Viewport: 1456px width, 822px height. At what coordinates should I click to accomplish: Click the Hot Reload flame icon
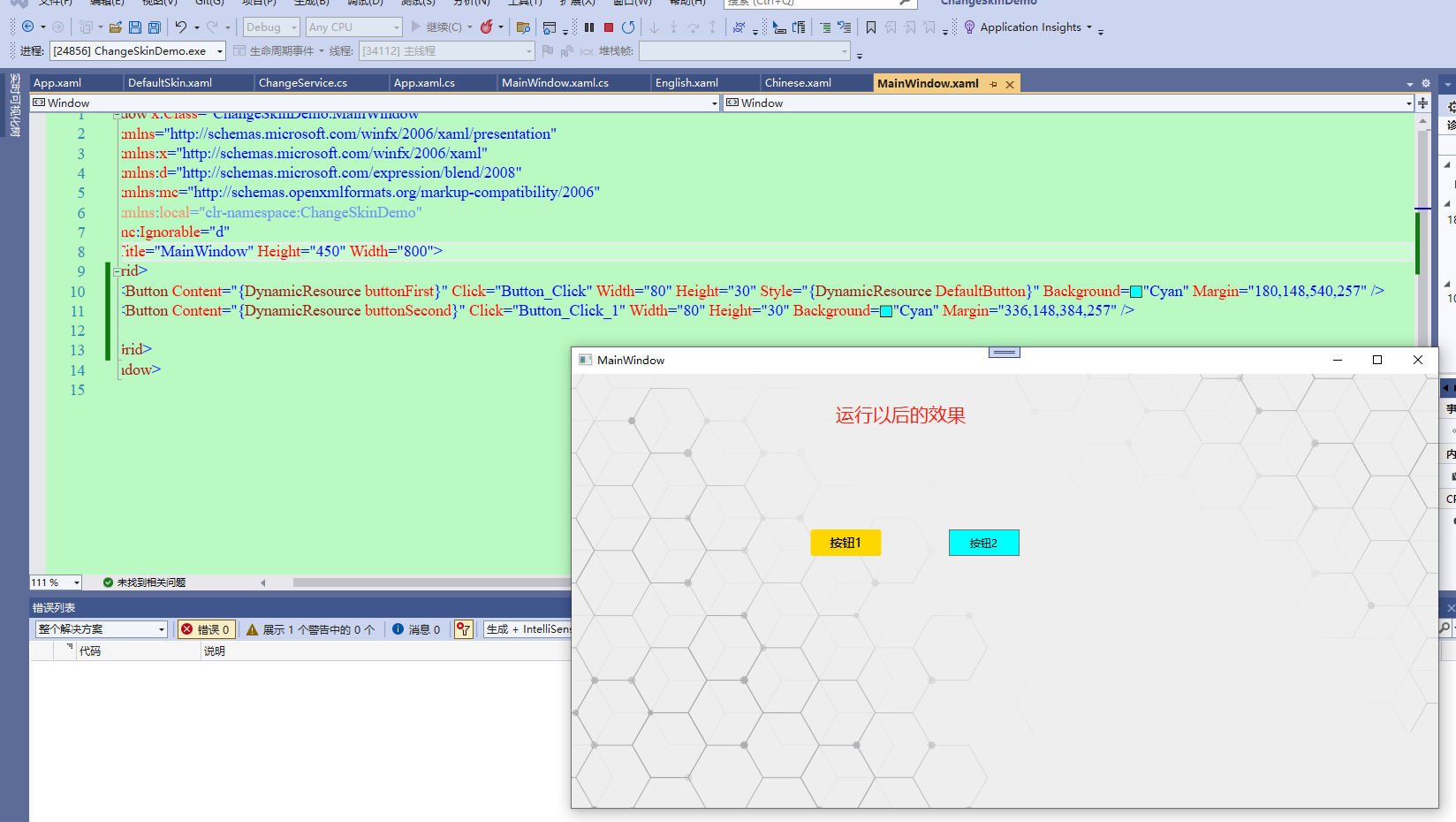tap(486, 27)
